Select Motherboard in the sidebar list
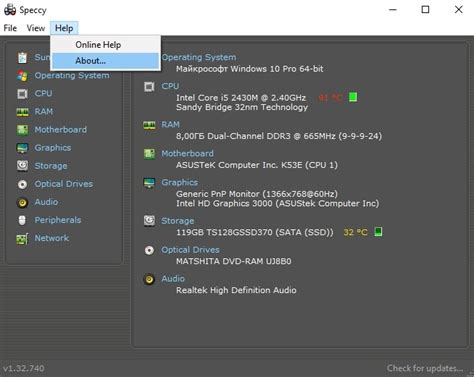The width and height of the screenshot is (474, 377). point(61,130)
